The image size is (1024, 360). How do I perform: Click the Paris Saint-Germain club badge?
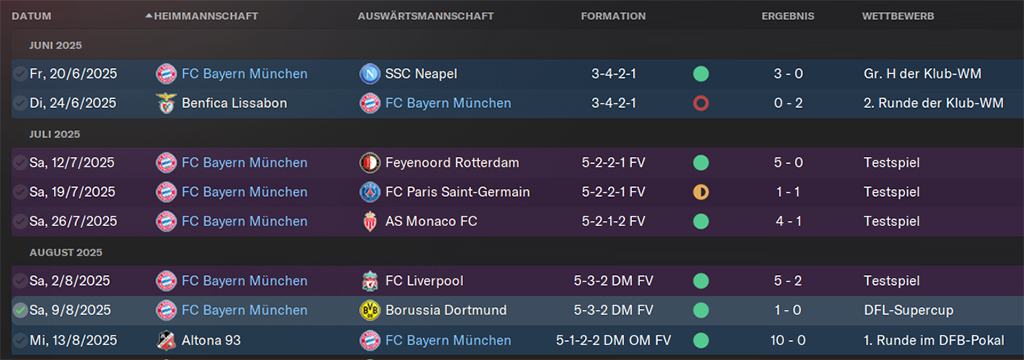(x=370, y=192)
